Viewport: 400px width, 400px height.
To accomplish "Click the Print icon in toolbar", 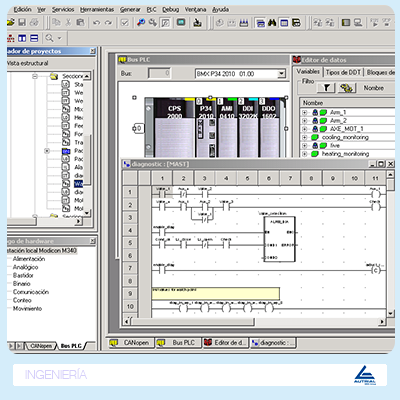I will click(34, 23).
